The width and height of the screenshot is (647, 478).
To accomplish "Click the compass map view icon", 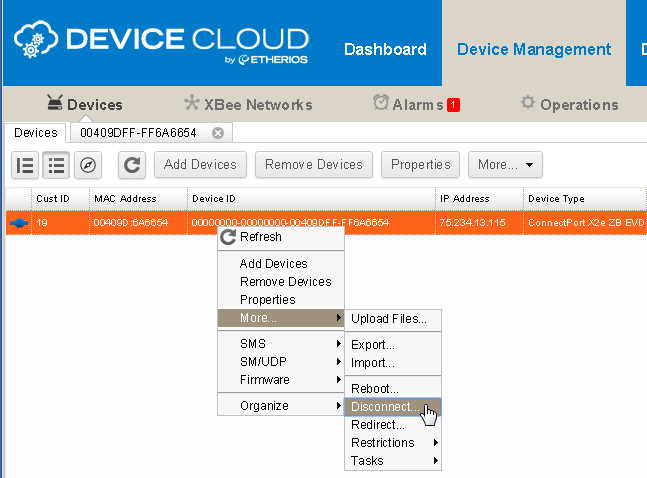I will click(88, 165).
